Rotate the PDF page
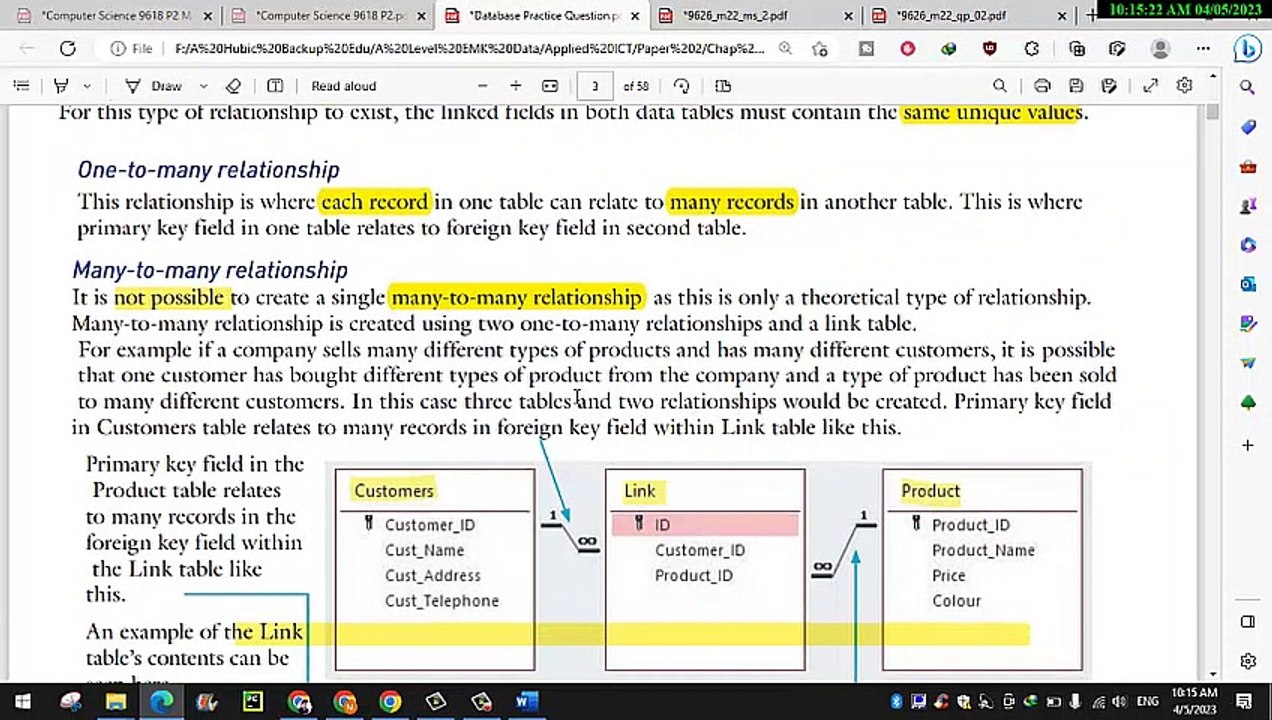Viewport: 1272px width, 720px height. pyautogui.click(x=681, y=86)
